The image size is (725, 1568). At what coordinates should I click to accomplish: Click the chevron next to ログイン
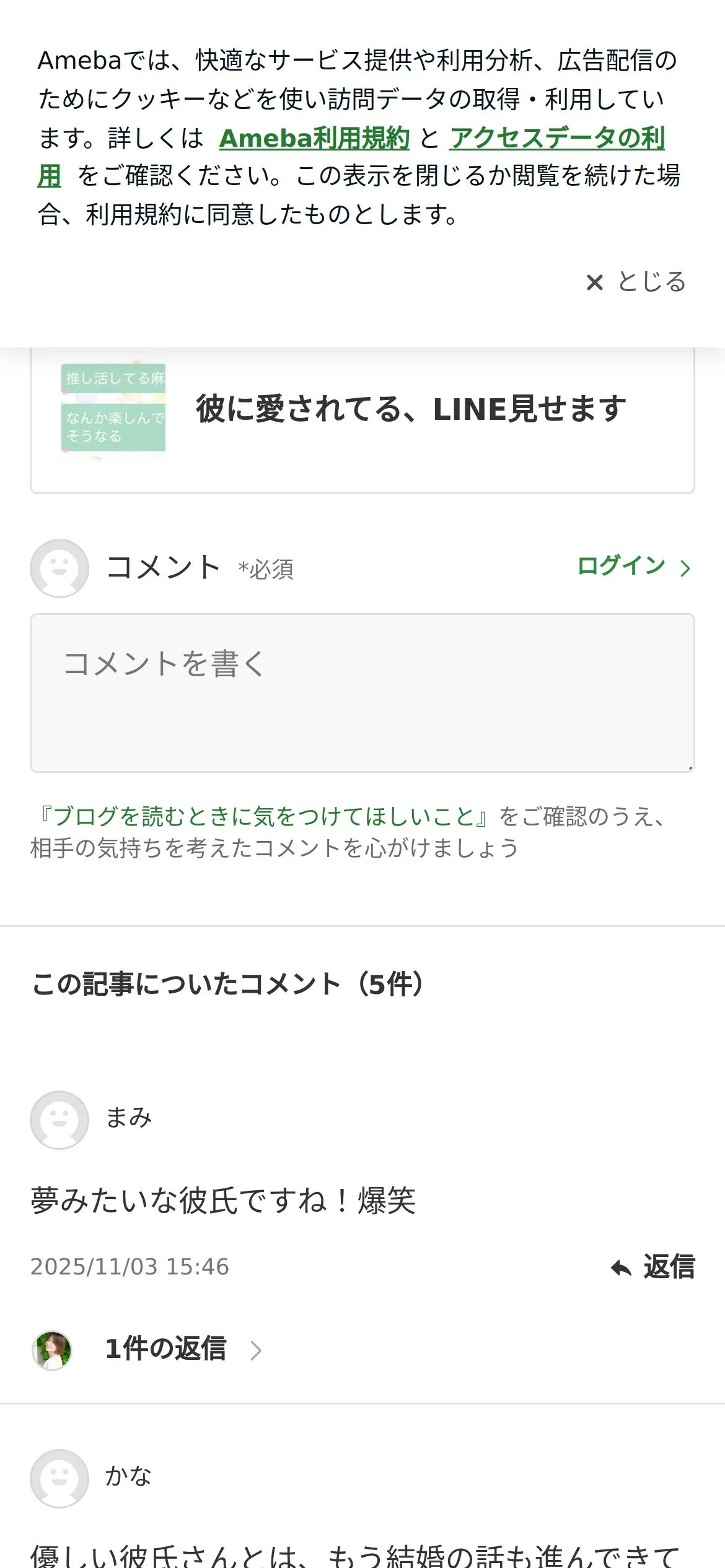tap(684, 568)
